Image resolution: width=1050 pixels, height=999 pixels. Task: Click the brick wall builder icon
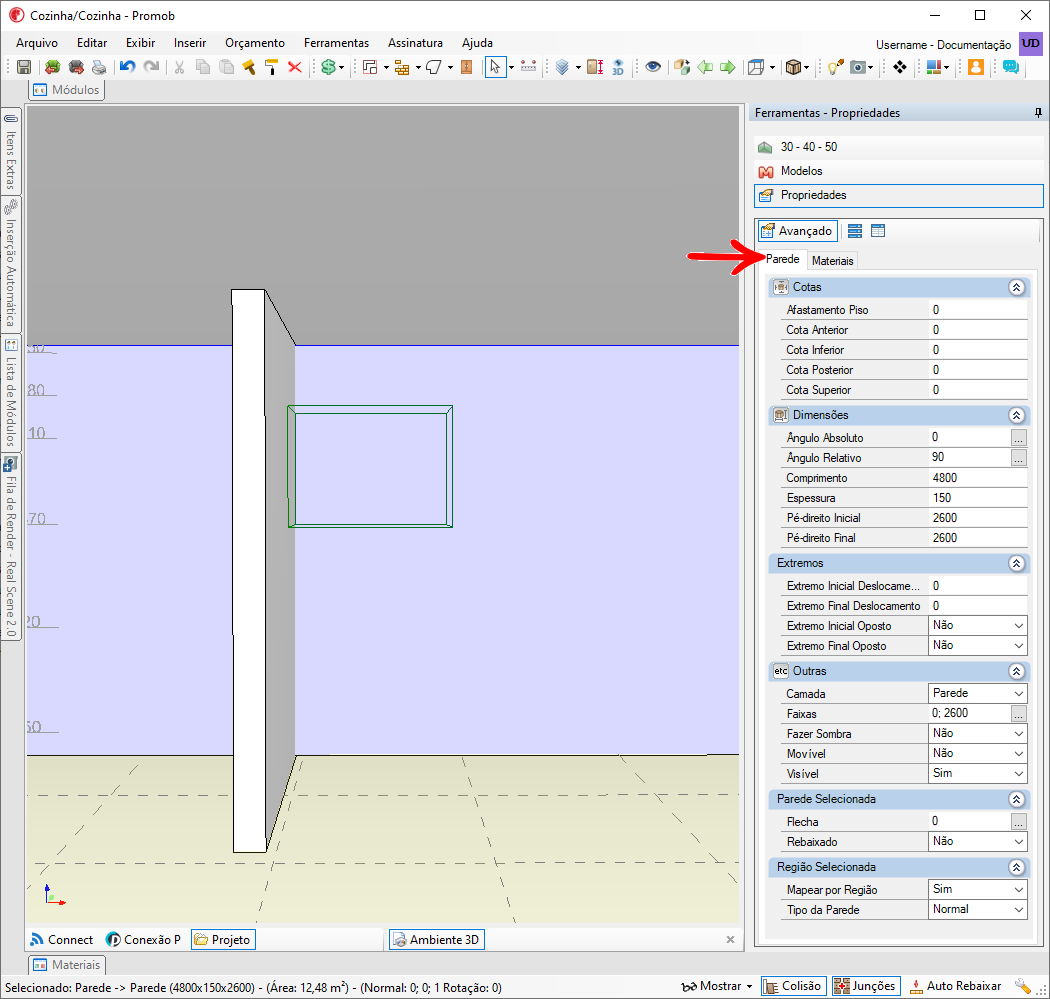click(x=402, y=67)
